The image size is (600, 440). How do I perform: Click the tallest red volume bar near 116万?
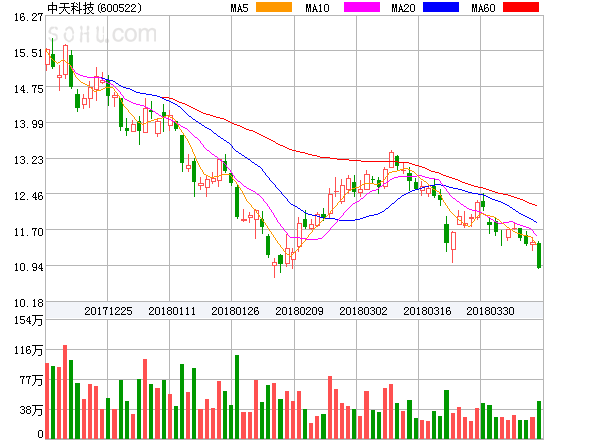click(65, 392)
